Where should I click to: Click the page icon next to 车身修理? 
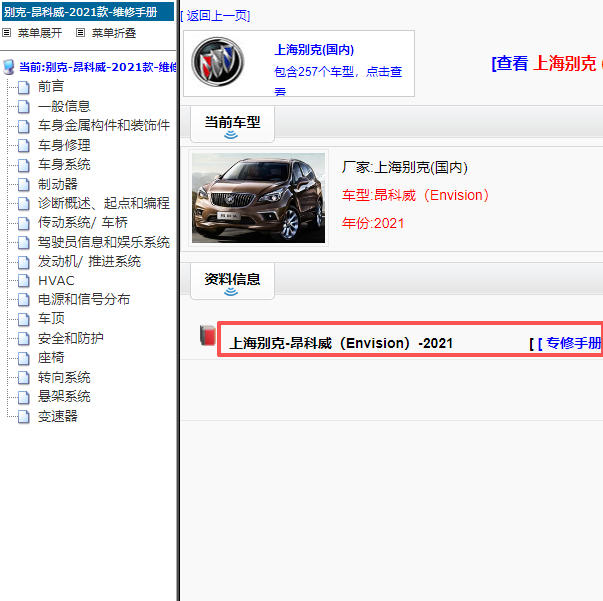[x=23, y=145]
